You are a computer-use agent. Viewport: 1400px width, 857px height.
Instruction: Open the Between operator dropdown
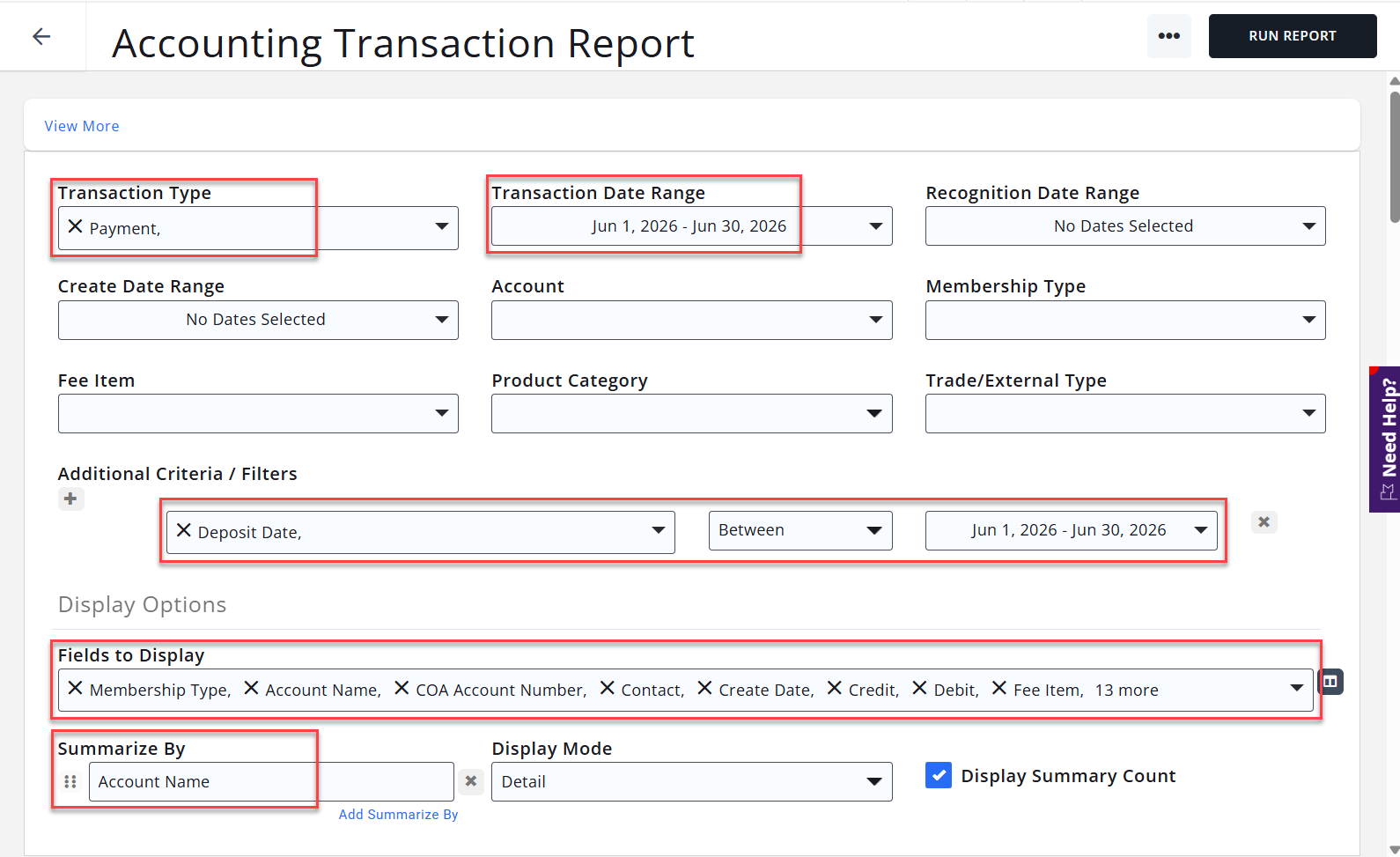point(800,530)
